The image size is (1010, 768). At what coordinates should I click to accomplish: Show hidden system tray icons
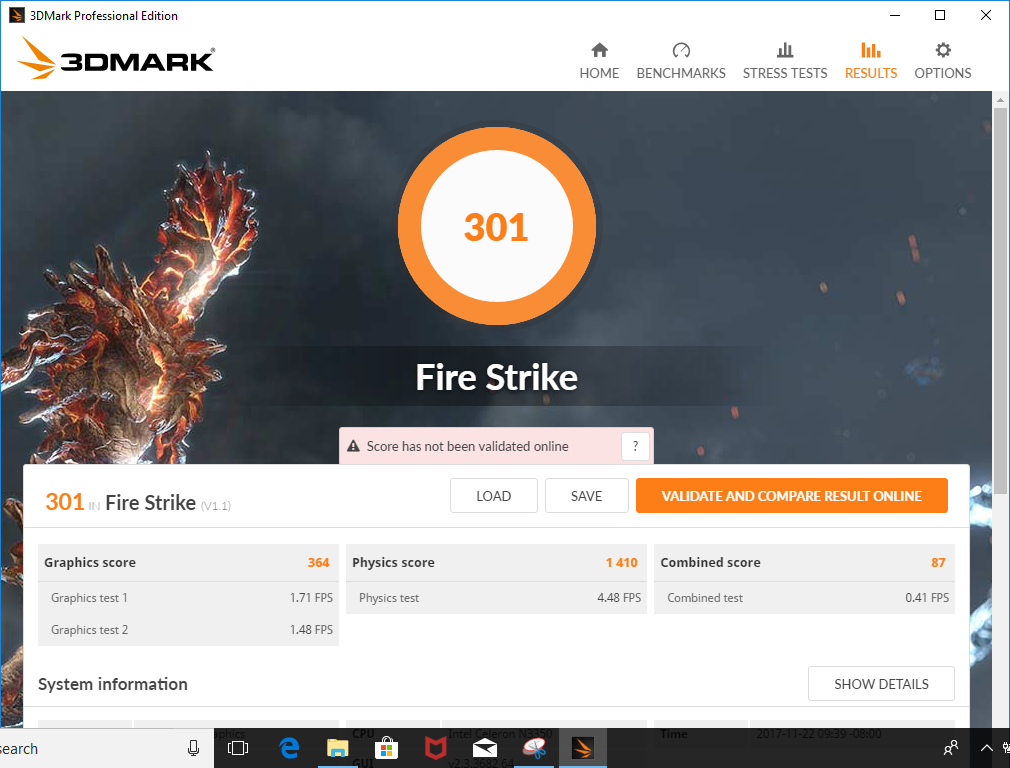(986, 748)
